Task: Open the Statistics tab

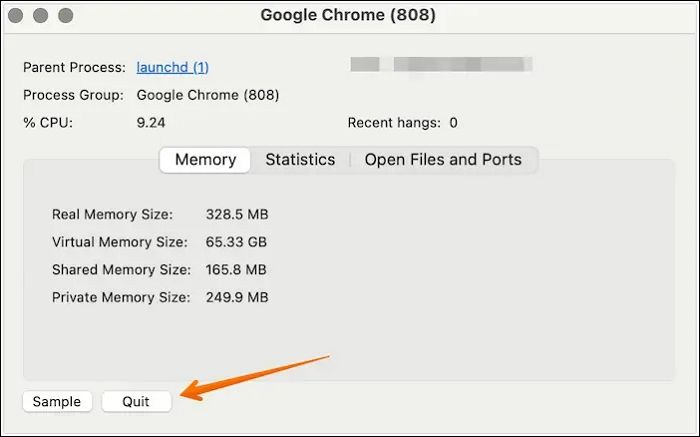Action: pyautogui.click(x=300, y=160)
